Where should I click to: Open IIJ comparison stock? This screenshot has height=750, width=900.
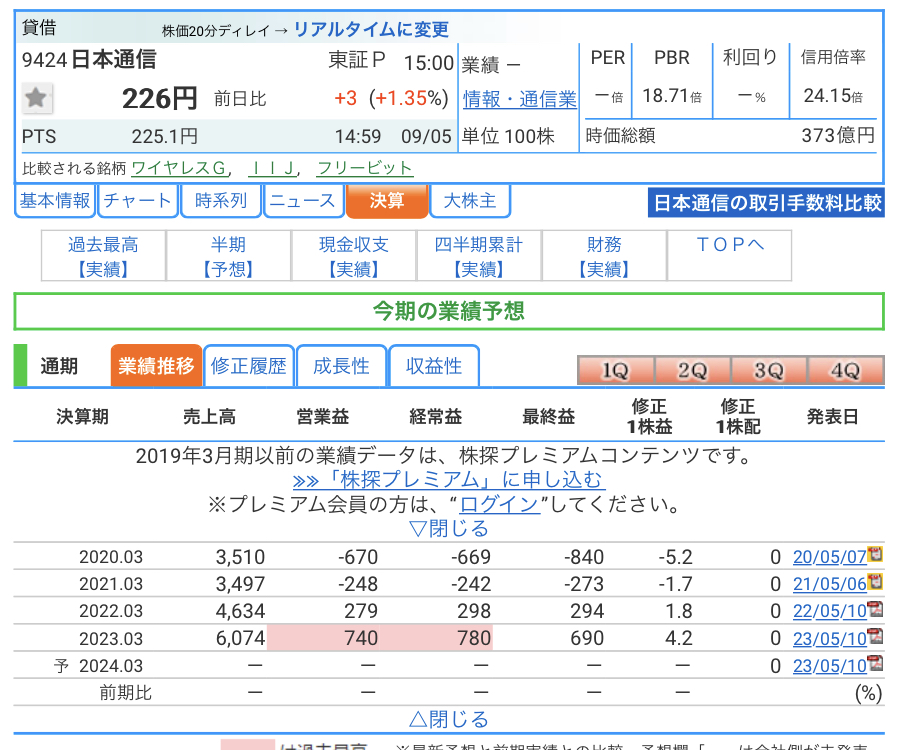[273, 168]
